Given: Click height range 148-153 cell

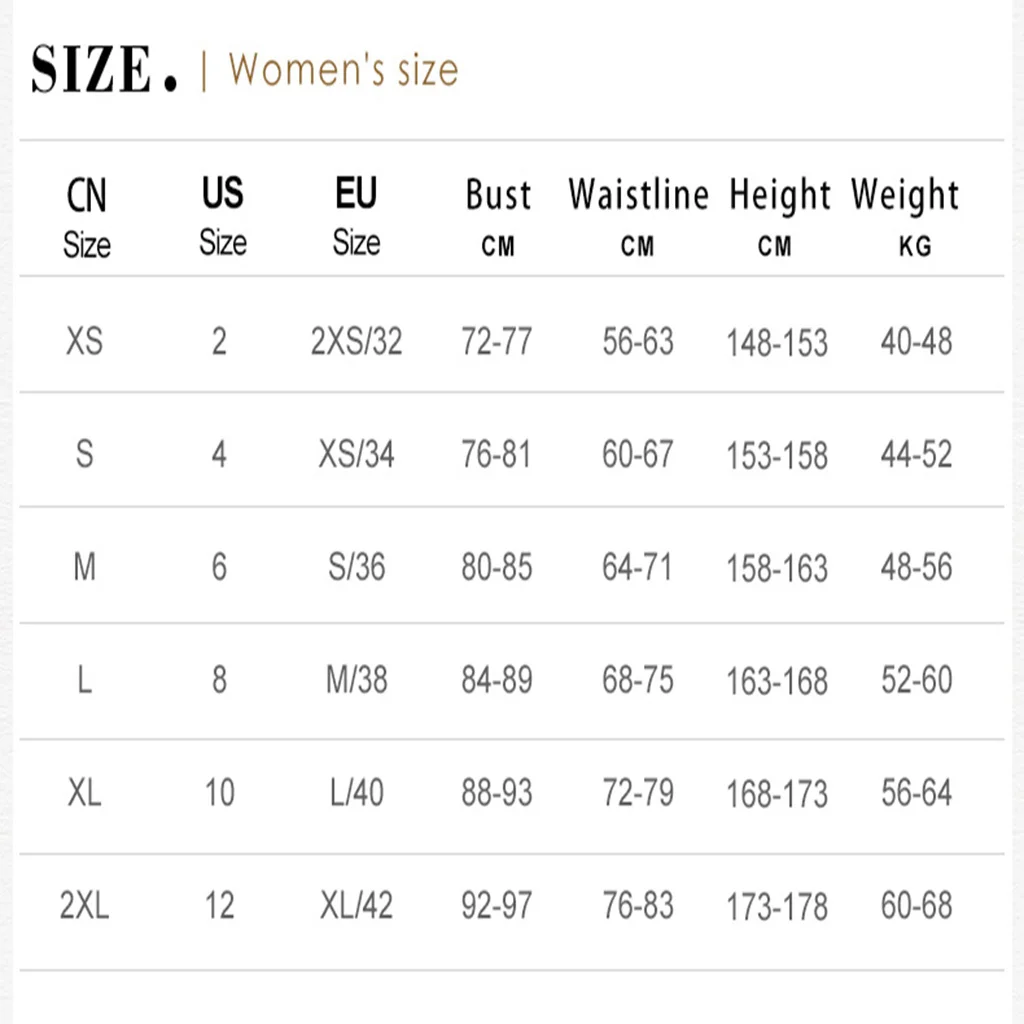Looking at the screenshot, I should click(x=777, y=343).
